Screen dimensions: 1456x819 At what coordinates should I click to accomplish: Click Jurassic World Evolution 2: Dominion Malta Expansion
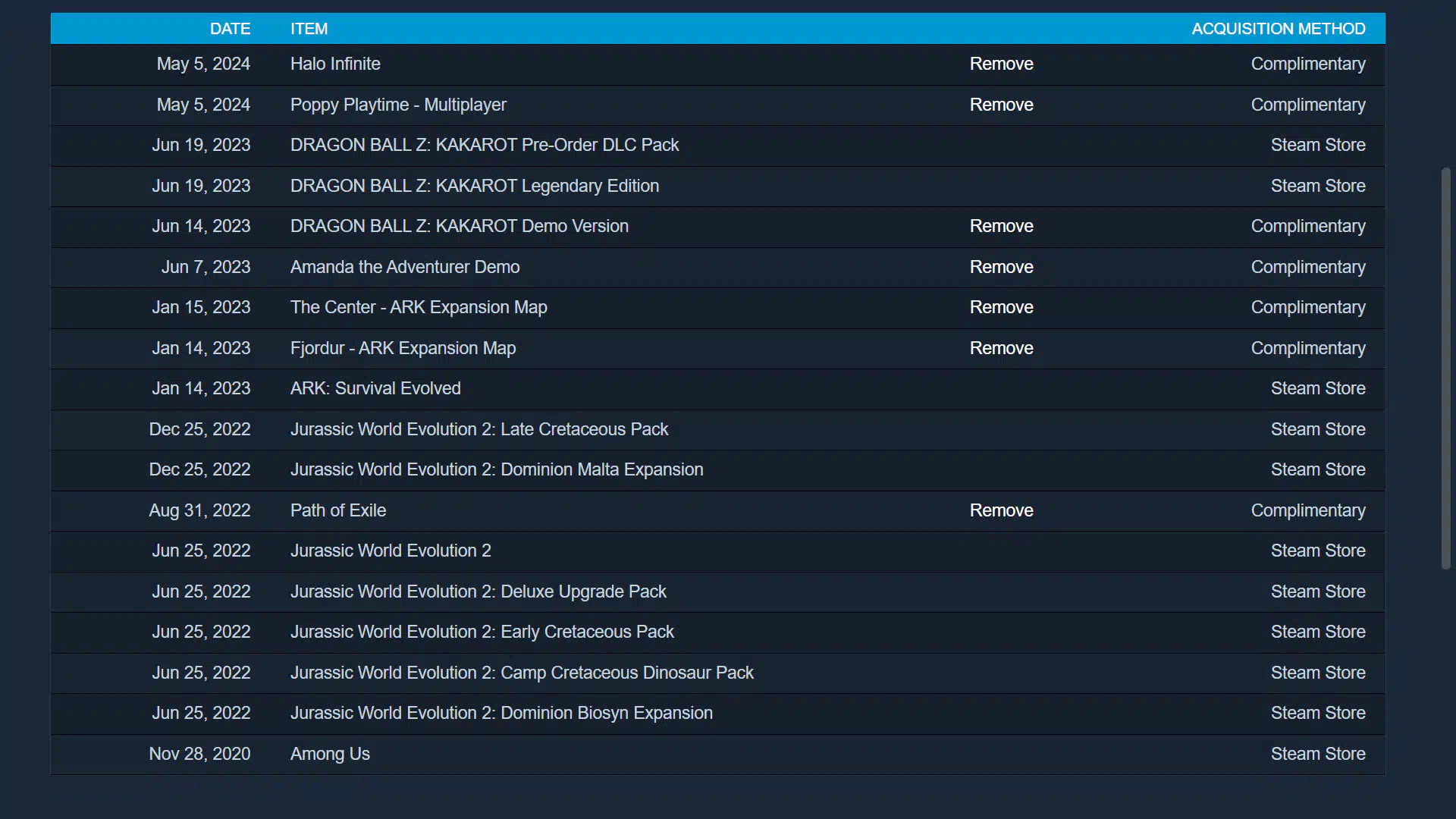click(x=497, y=469)
